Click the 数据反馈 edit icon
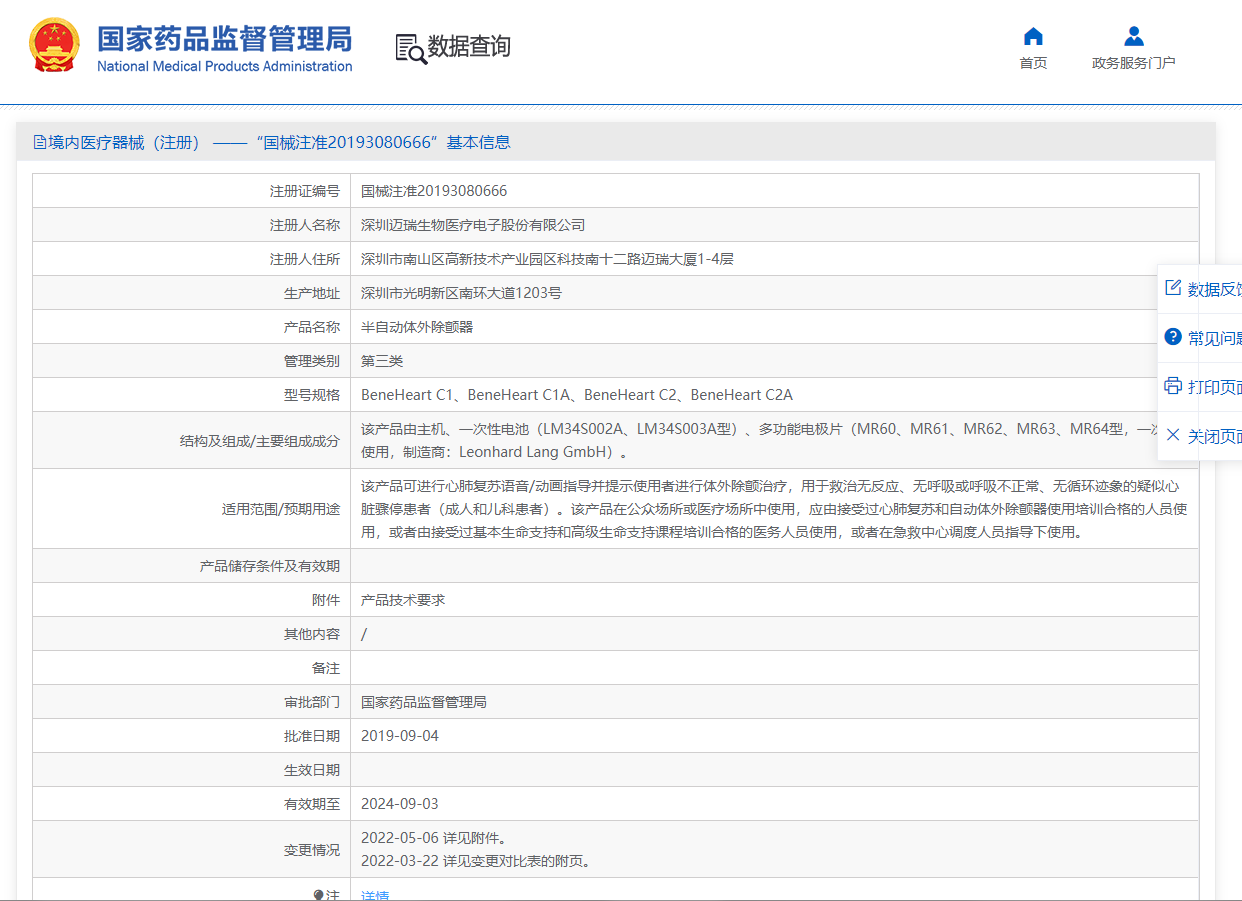The height and width of the screenshot is (901, 1242). tap(1173, 288)
